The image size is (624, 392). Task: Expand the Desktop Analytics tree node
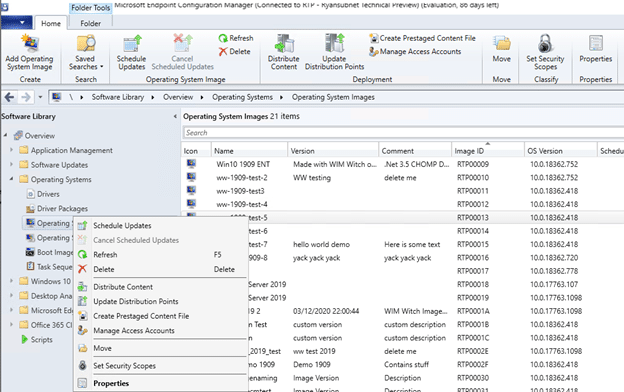click(x=12, y=296)
